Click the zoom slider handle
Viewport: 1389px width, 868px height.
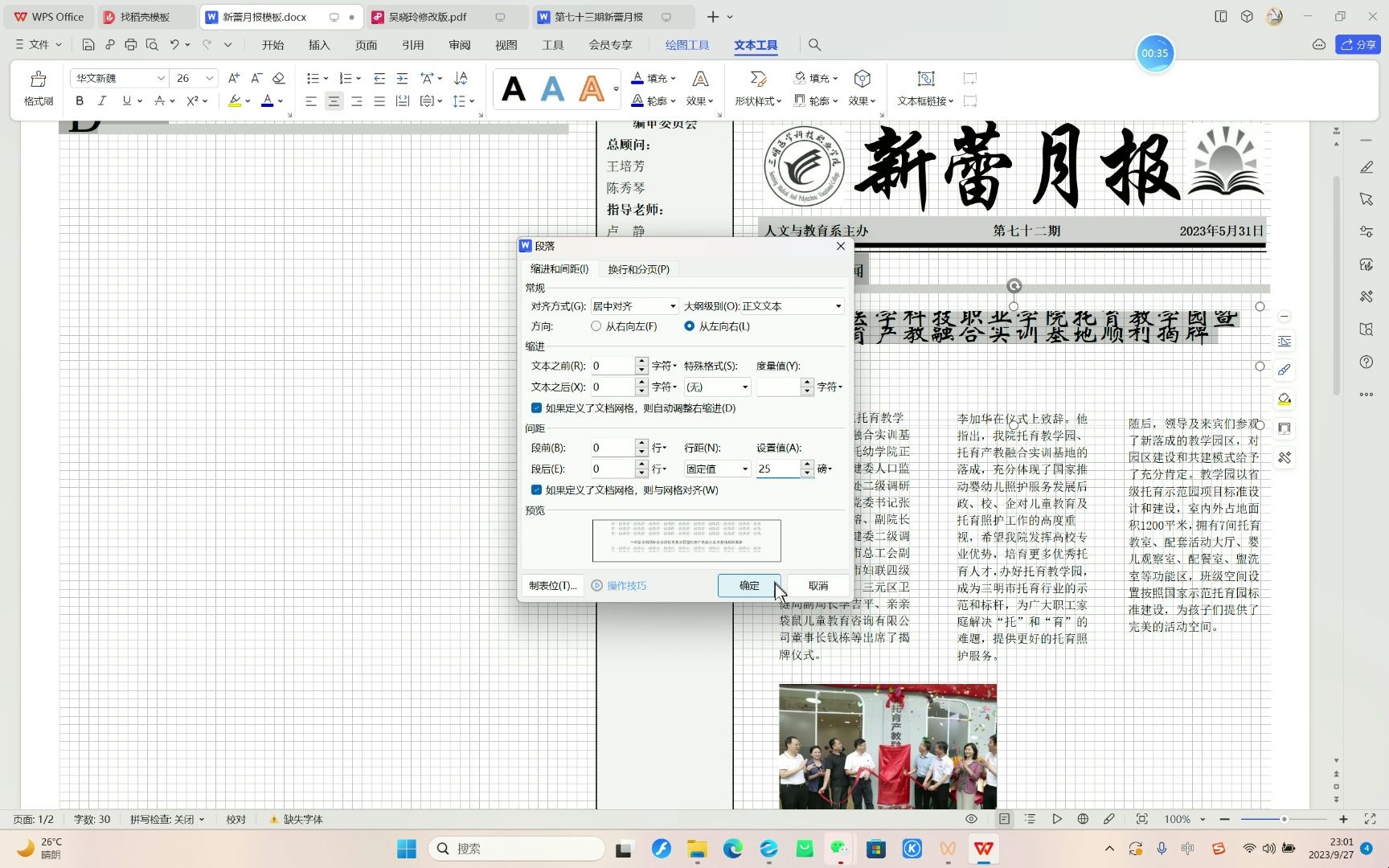pyautogui.click(x=1284, y=819)
